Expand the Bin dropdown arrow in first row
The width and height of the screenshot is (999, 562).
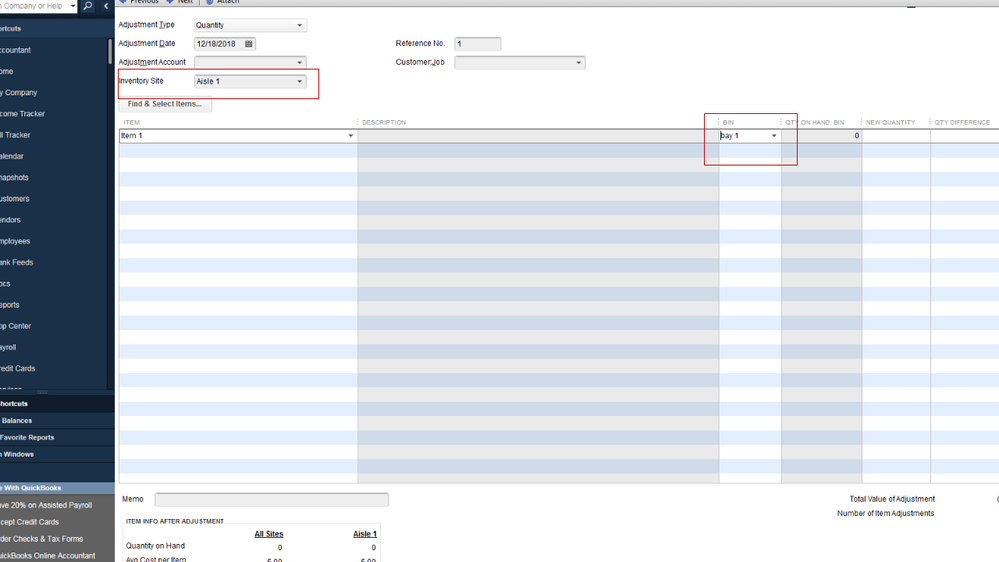click(x=774, y=136)
